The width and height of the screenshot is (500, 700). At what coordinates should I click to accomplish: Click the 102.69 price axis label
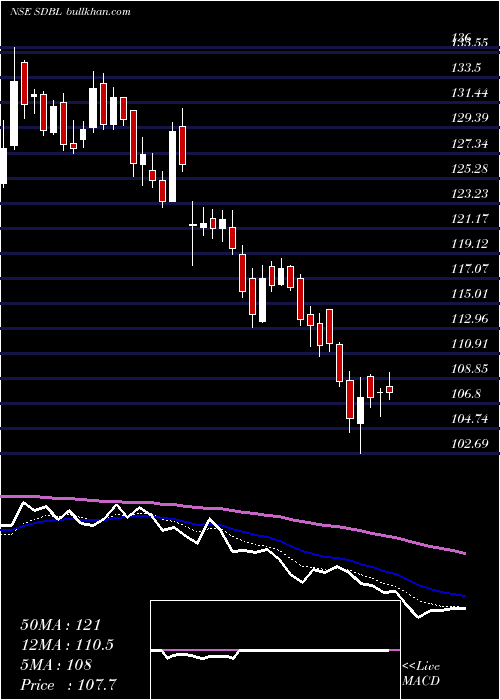[x=469, y=444]
